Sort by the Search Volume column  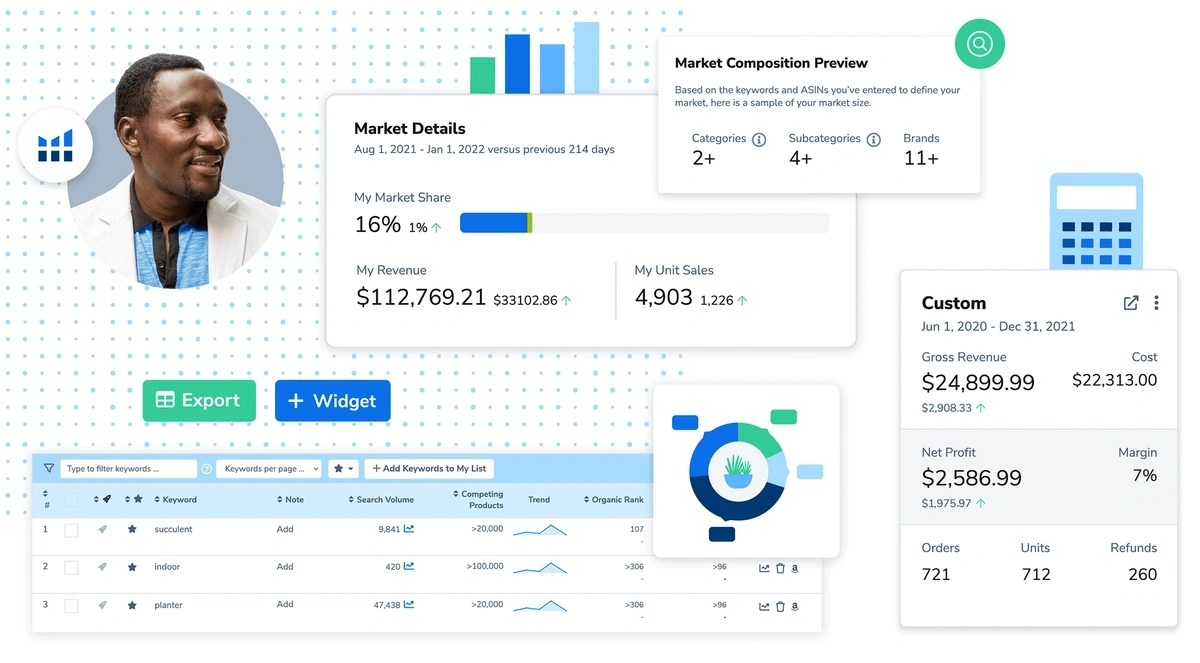381,499
